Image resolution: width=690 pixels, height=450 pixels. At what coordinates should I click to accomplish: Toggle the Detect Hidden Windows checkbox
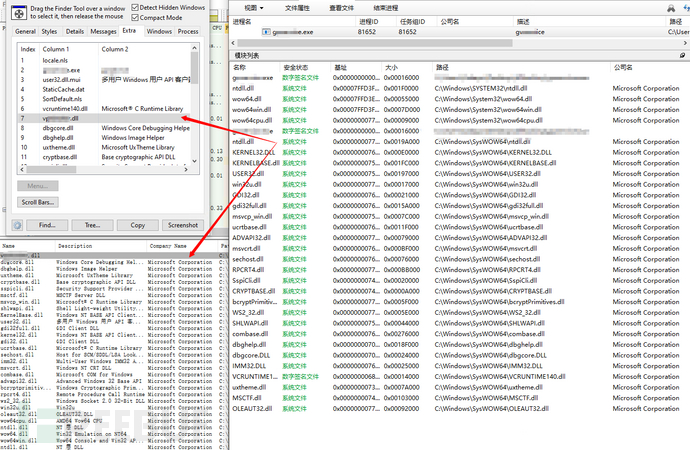(135, 7)
